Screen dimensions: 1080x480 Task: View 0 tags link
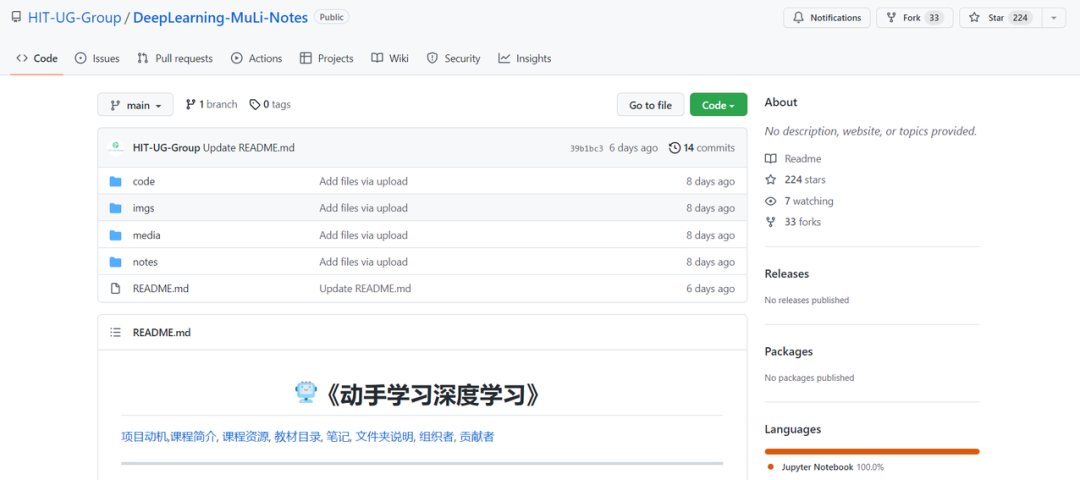(270, 105)
